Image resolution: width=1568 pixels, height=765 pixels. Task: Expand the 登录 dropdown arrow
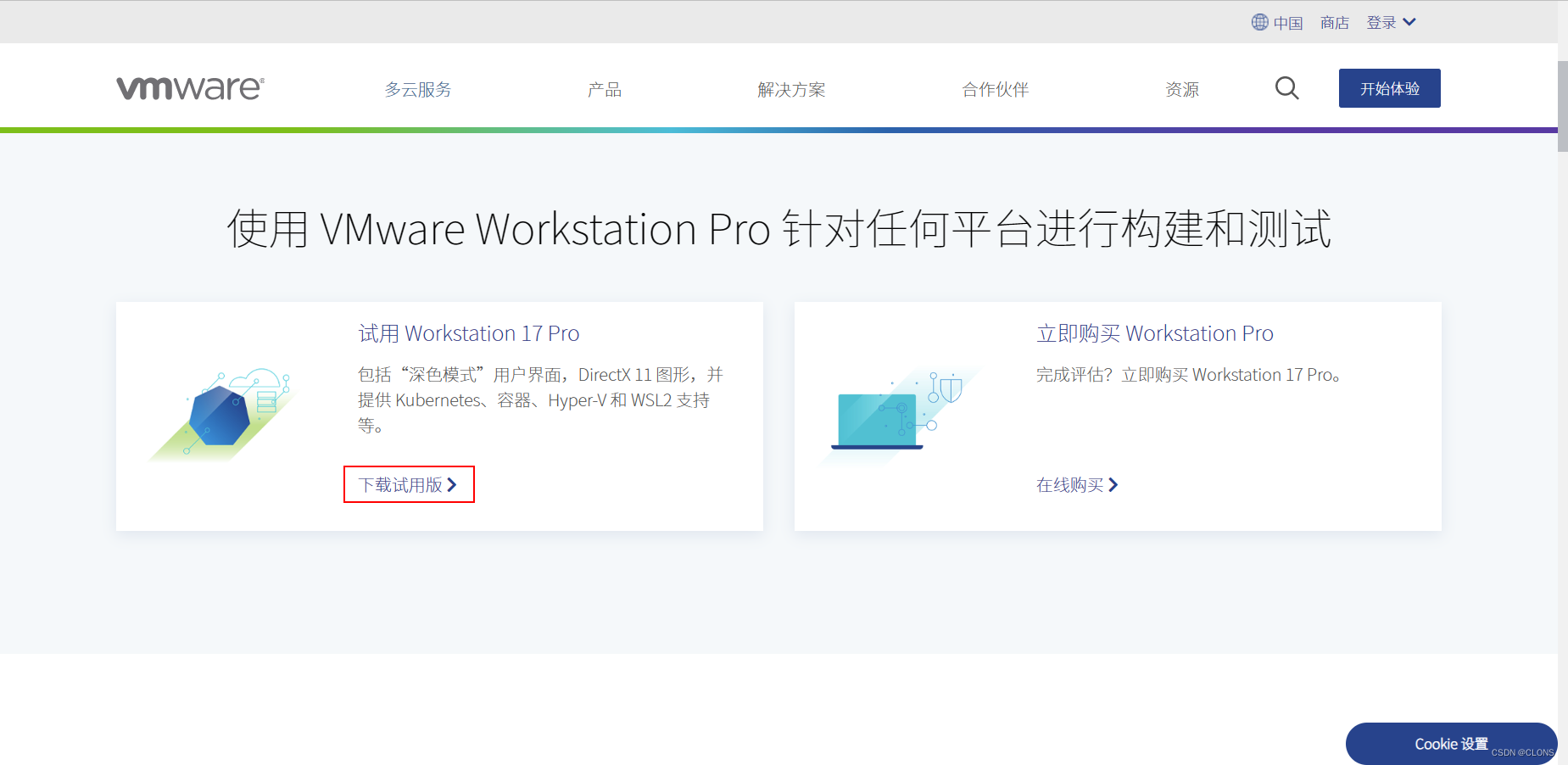click(x=1409, y=22)
